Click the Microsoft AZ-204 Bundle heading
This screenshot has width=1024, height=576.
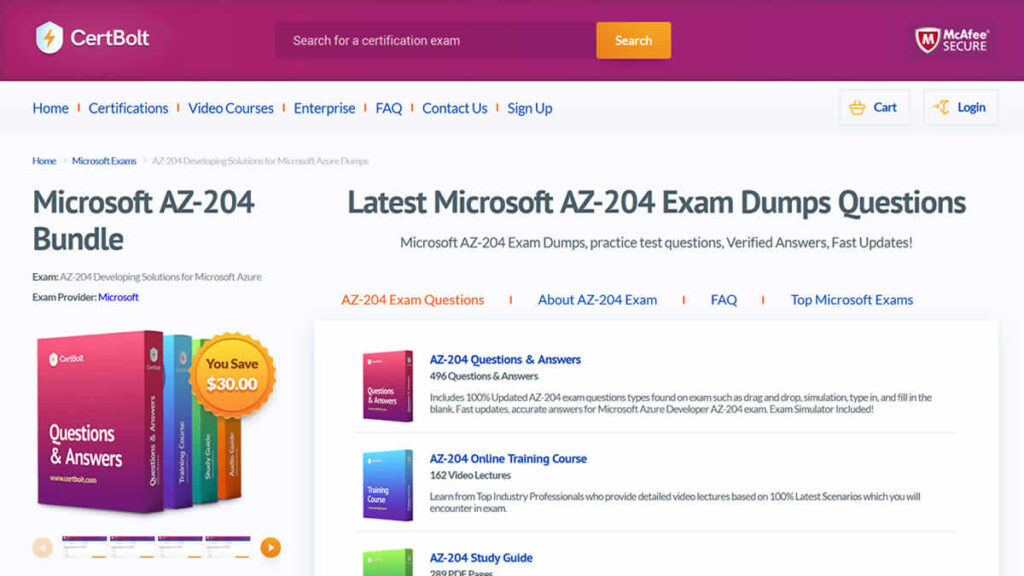pos(144,221)
